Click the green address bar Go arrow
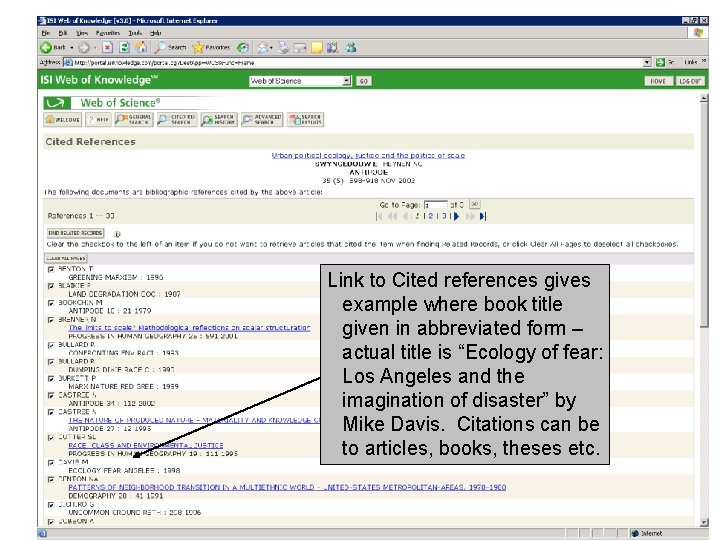 click(660, 62)
